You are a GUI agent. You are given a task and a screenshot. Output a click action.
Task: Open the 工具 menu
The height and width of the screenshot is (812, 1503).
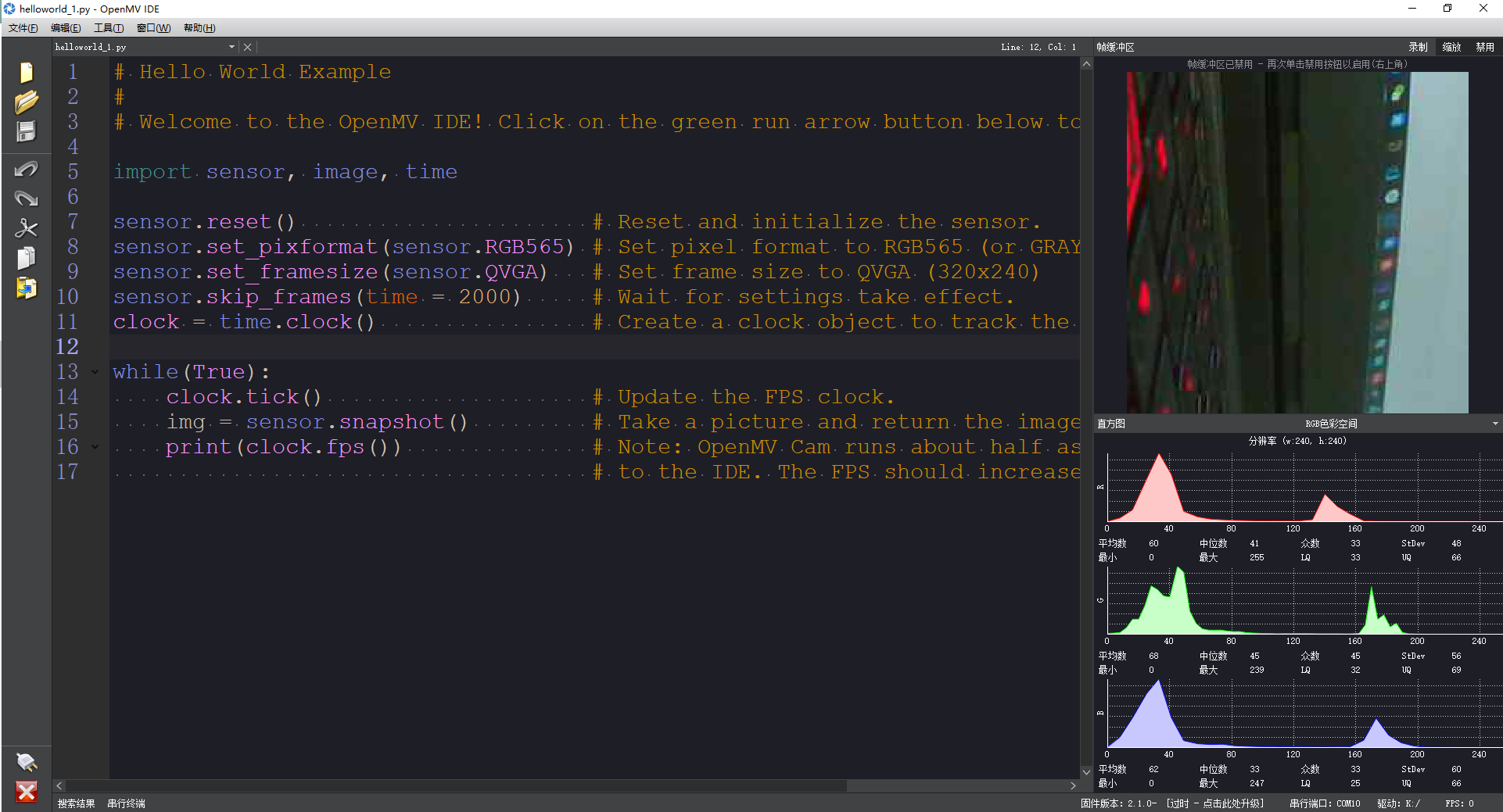[x=108, y=27]
